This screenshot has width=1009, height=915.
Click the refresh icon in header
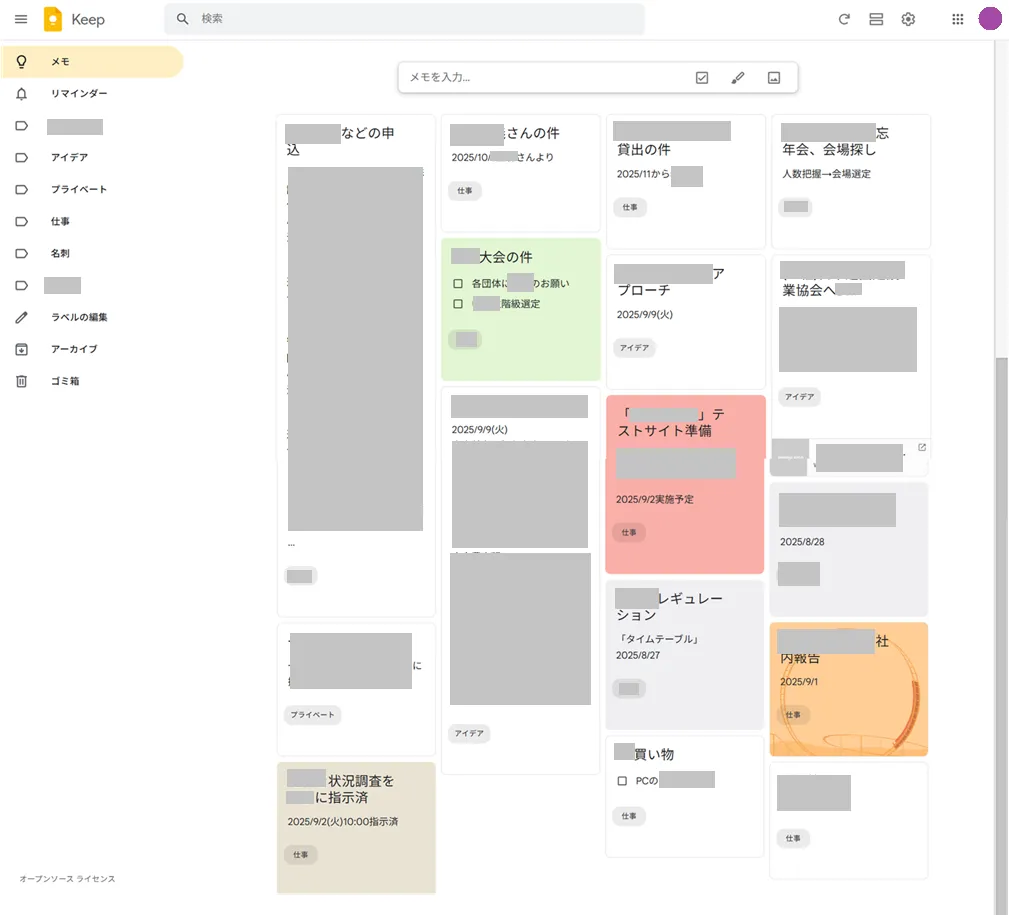click(x=844, y=19)
